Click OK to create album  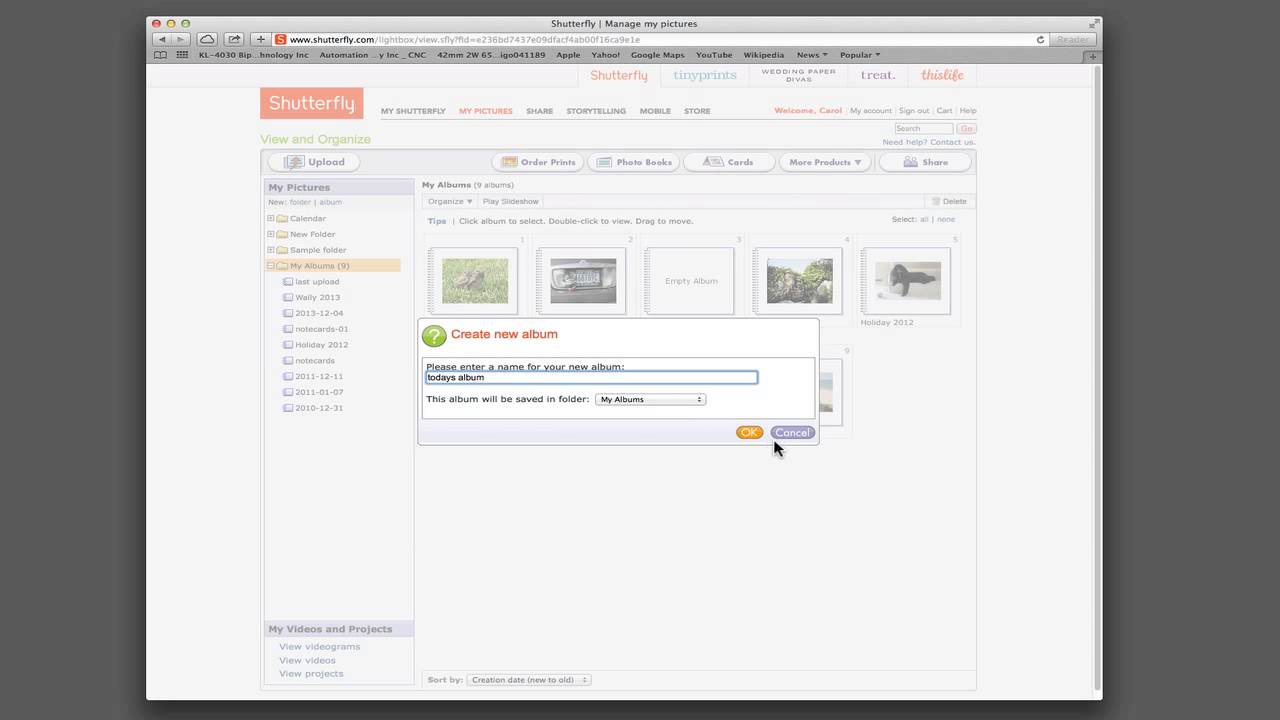(x=749, y=433)
